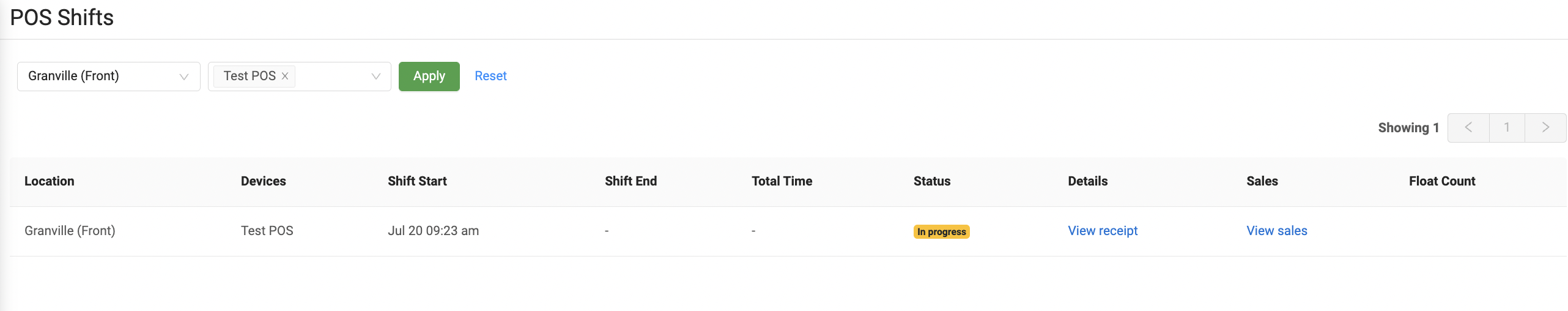Click the Status column header
Screen dimensions: 1568x311
931,181
